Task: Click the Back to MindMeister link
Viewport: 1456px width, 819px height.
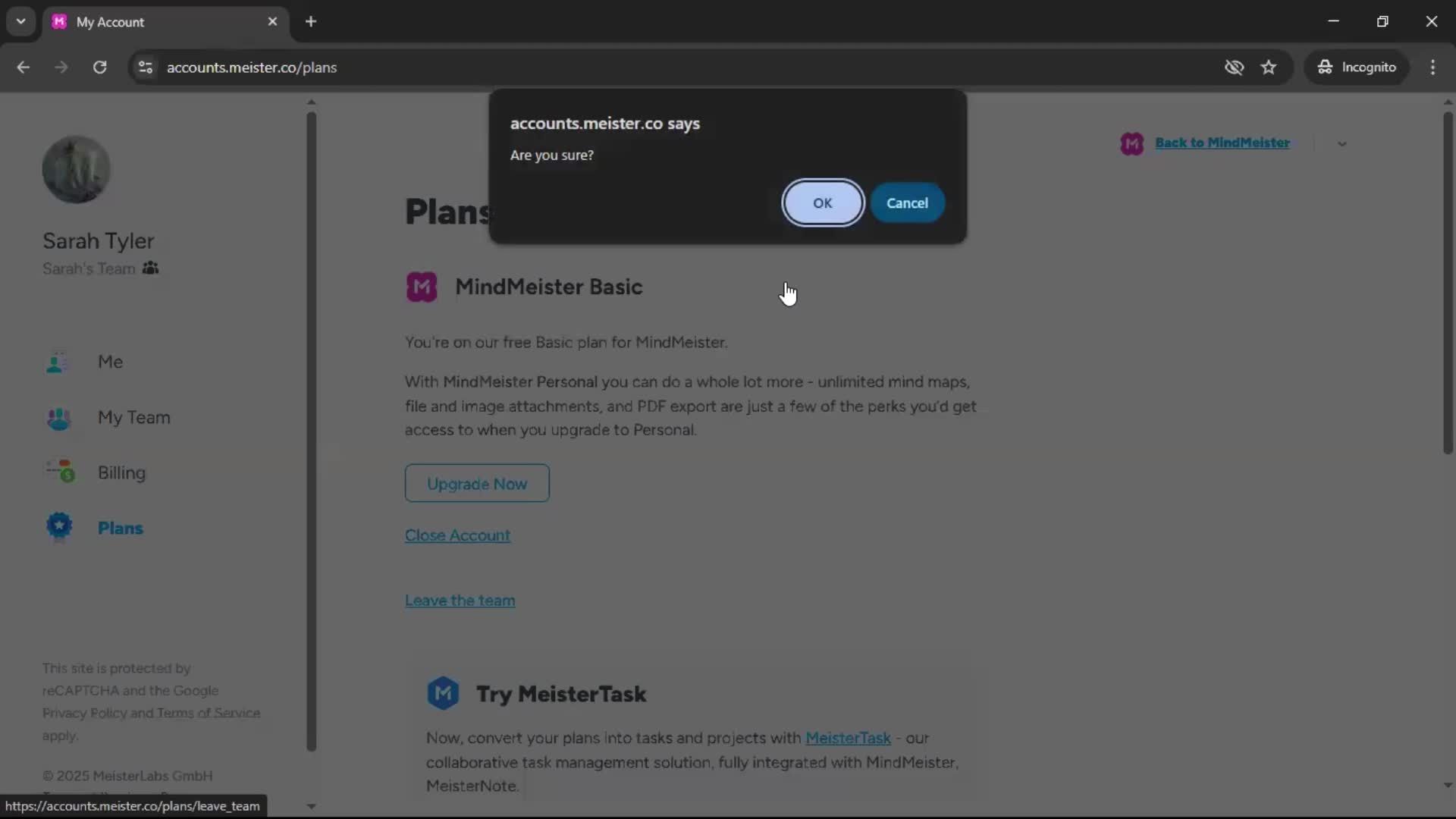Action: tap(1222, 143)
